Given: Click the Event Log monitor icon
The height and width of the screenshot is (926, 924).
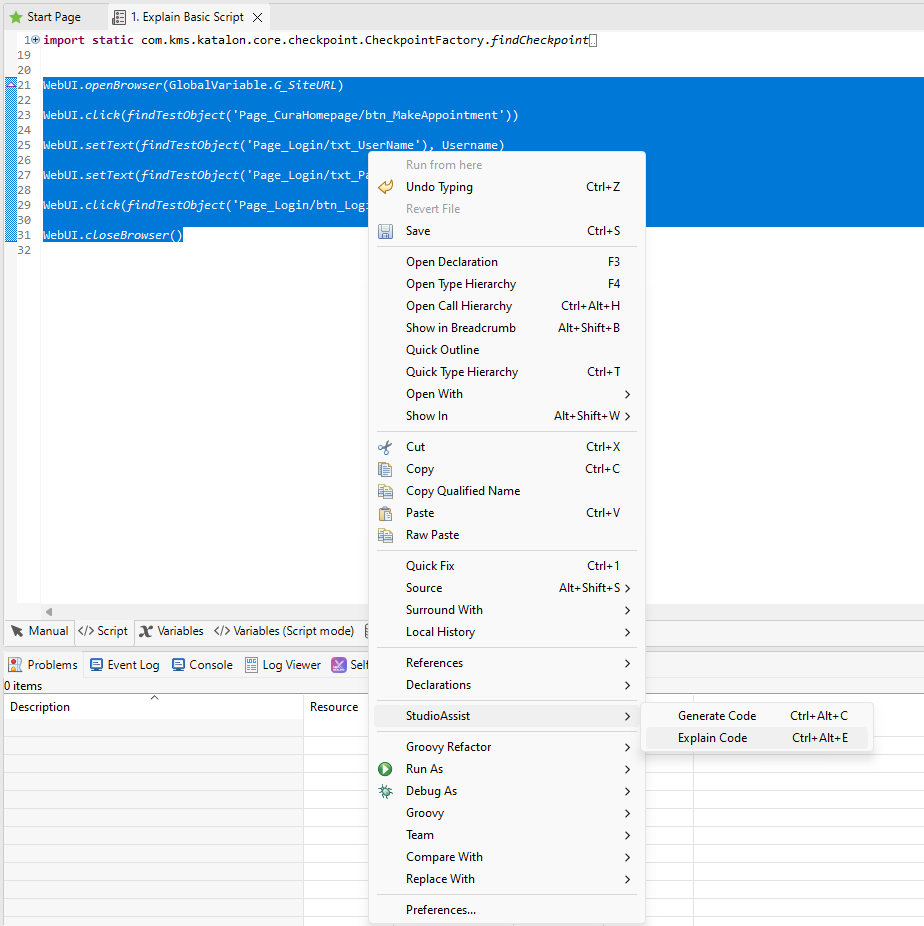Looking at the screenshot, I should tap(96, 665).
